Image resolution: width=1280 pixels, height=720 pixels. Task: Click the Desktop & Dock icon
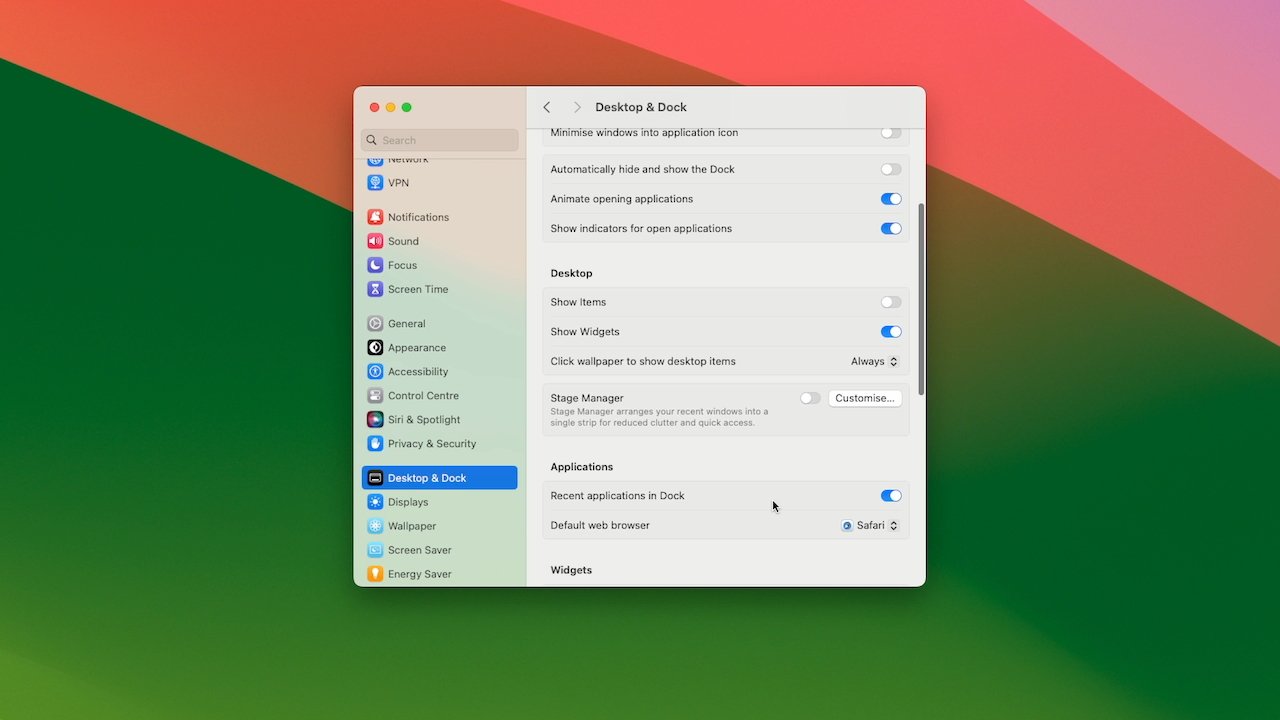(x=375, y=478)
